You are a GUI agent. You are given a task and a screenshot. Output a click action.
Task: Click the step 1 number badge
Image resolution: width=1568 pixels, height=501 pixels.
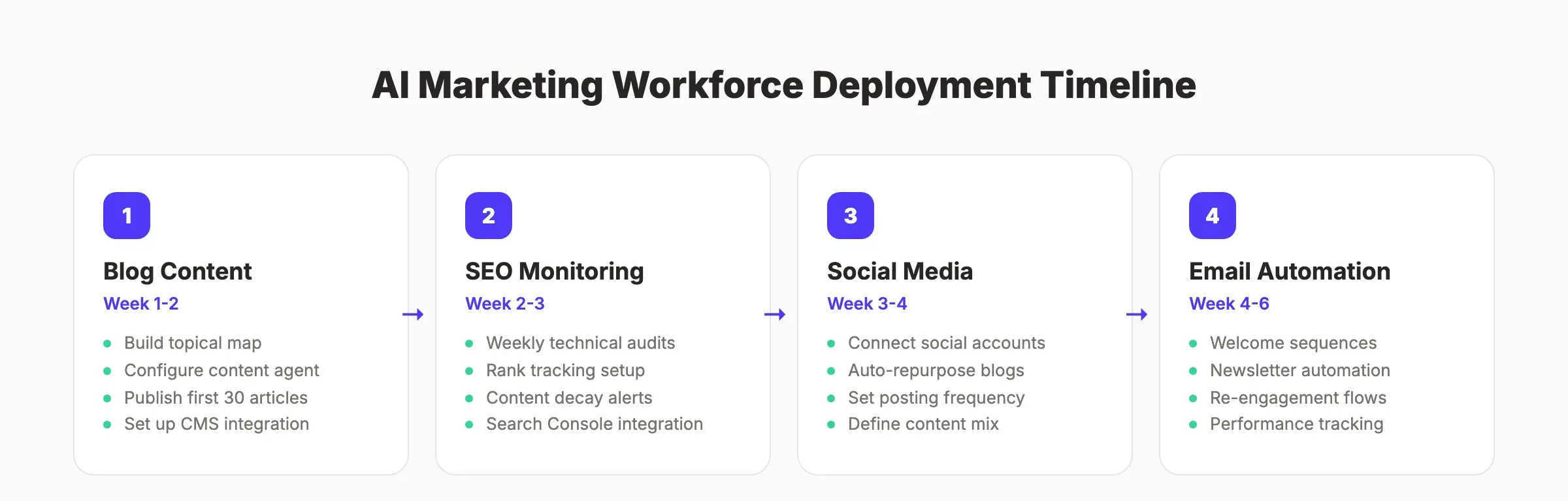point(127,216)
